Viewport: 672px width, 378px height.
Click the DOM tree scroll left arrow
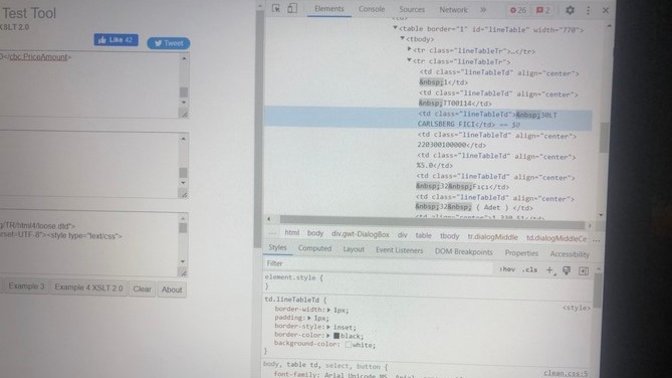tap(269, 219)
